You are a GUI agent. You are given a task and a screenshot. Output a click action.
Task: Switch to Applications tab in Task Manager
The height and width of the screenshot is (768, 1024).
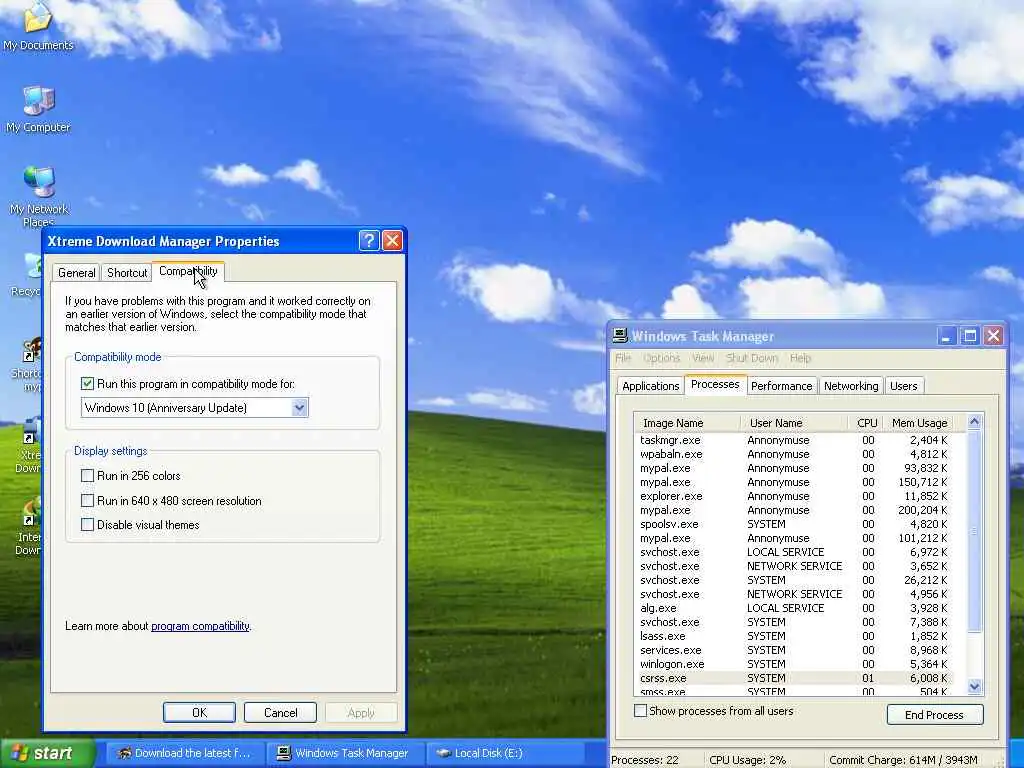point(650,386)
